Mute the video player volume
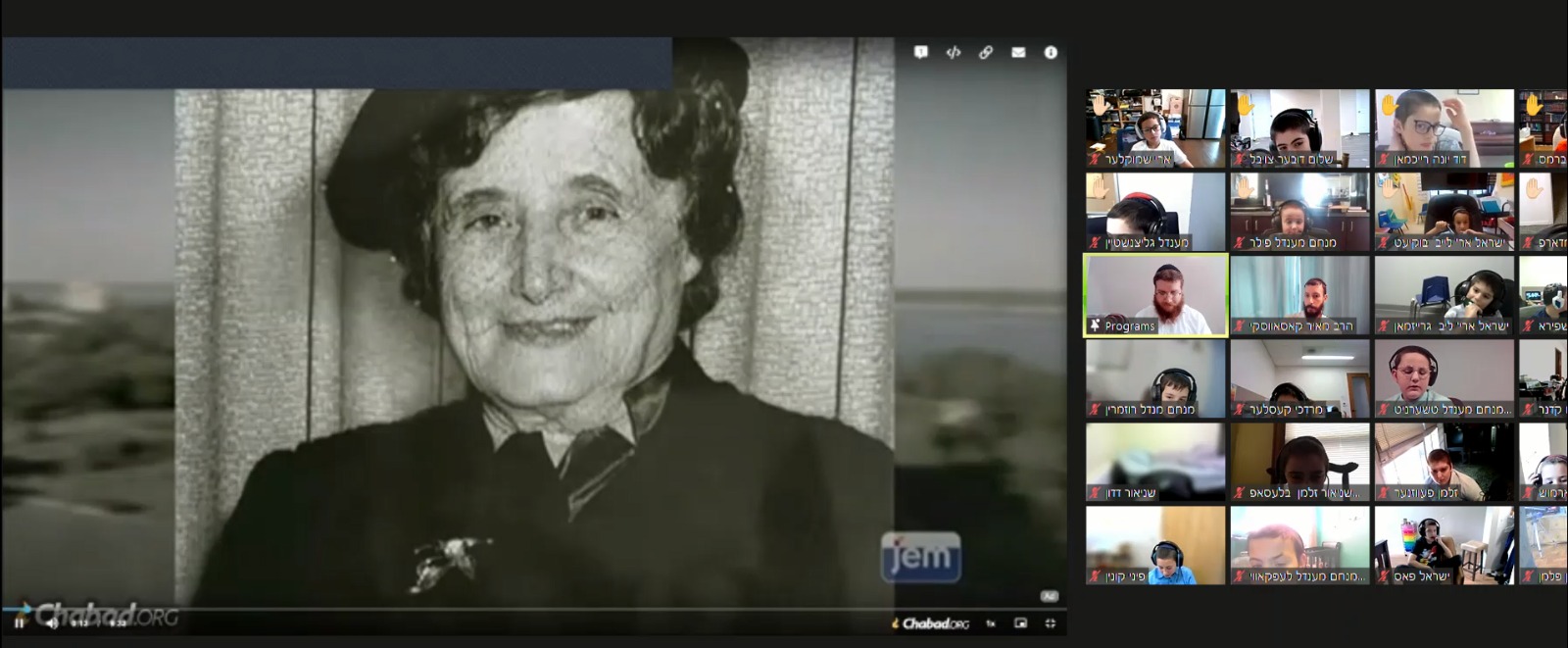This screenshot has width=1568, height=648. [52, 623]
